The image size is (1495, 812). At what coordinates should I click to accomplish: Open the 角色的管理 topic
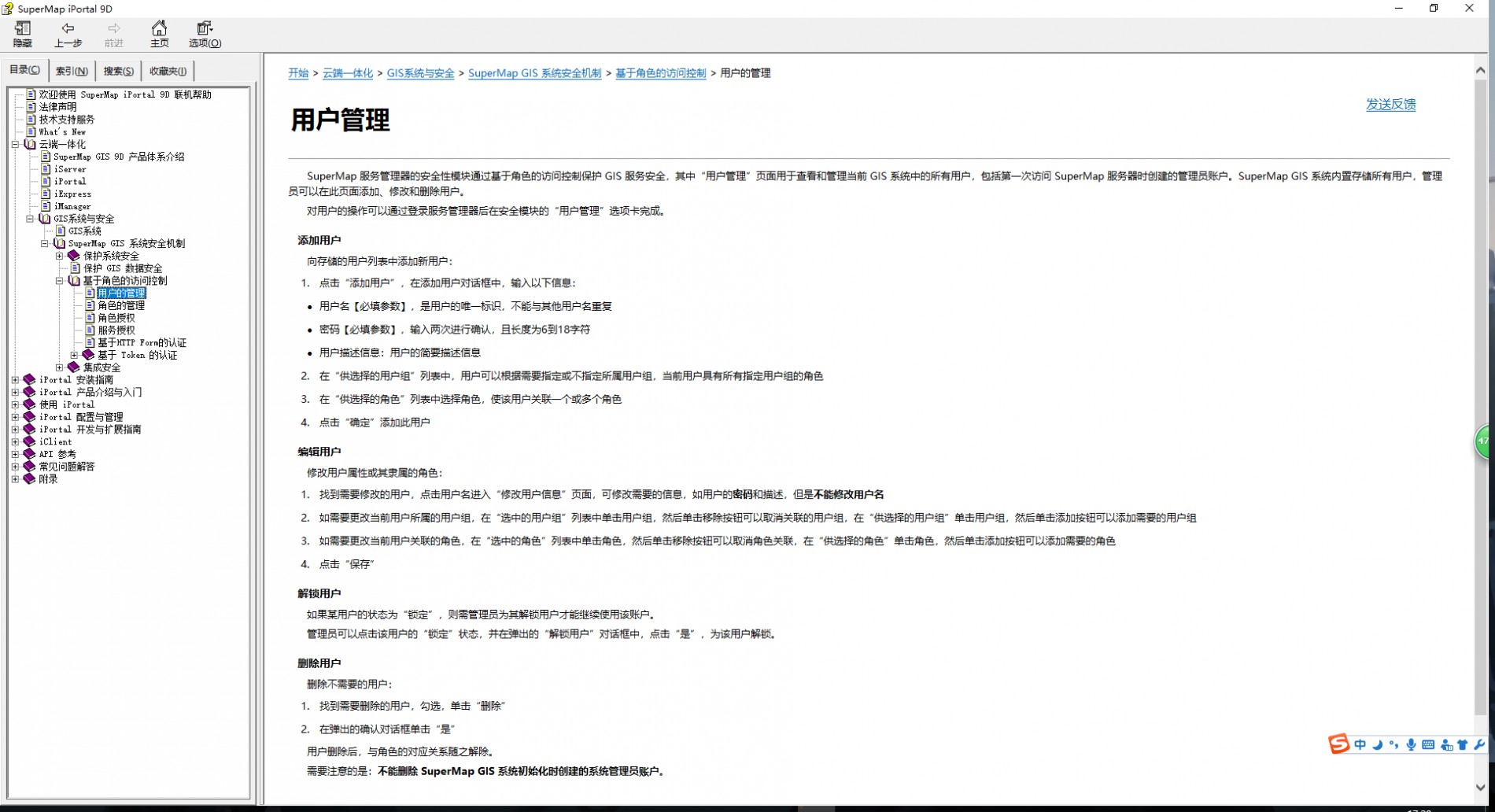(x=121, y=305)
